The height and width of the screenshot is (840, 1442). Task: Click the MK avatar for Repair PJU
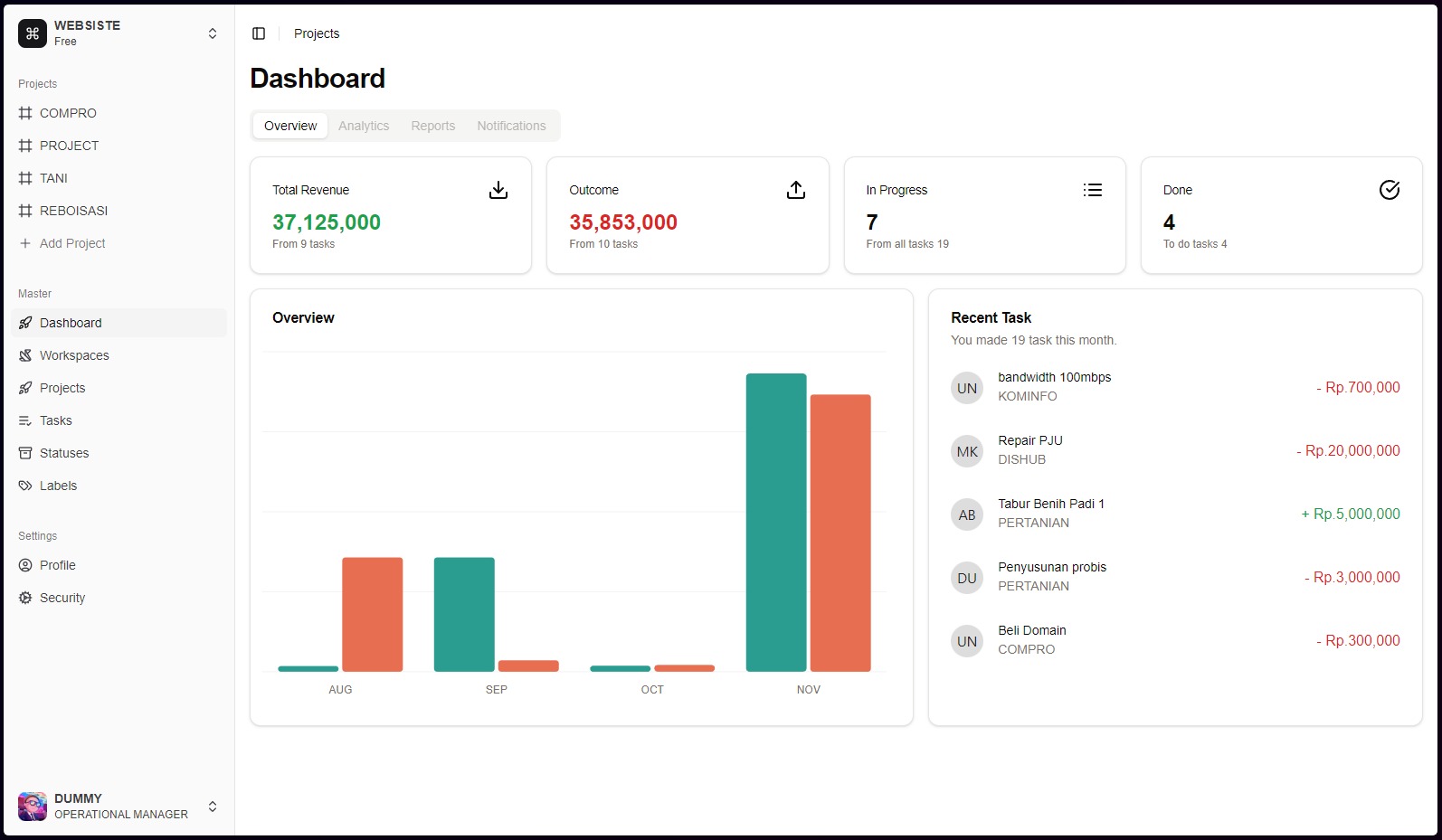tap(967, 451)
